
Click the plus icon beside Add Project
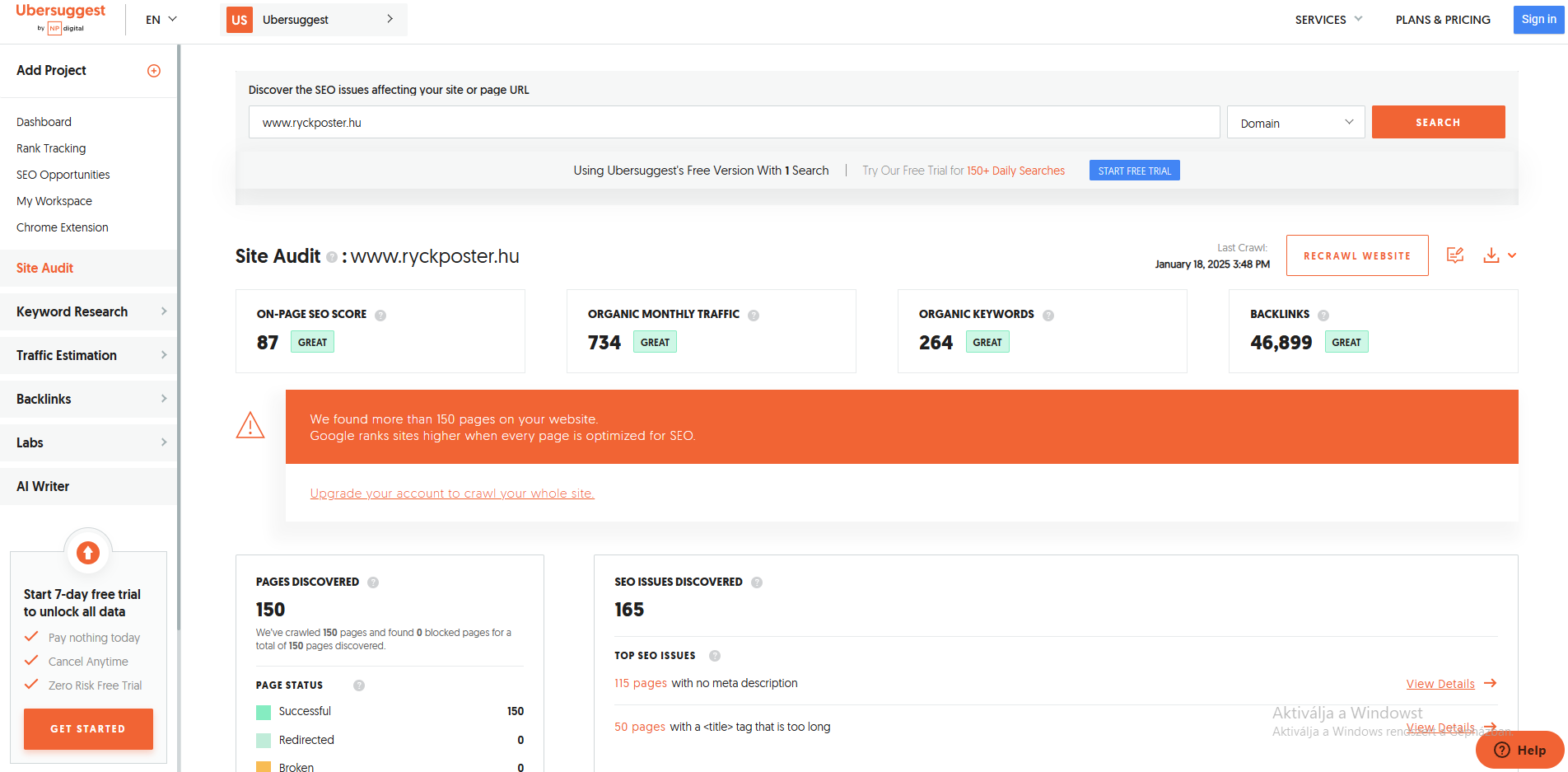pos(154,71)
